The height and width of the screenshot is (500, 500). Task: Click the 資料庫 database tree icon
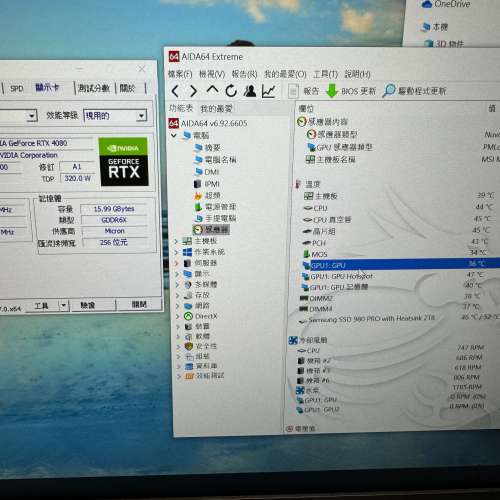(x=189, y=366)
